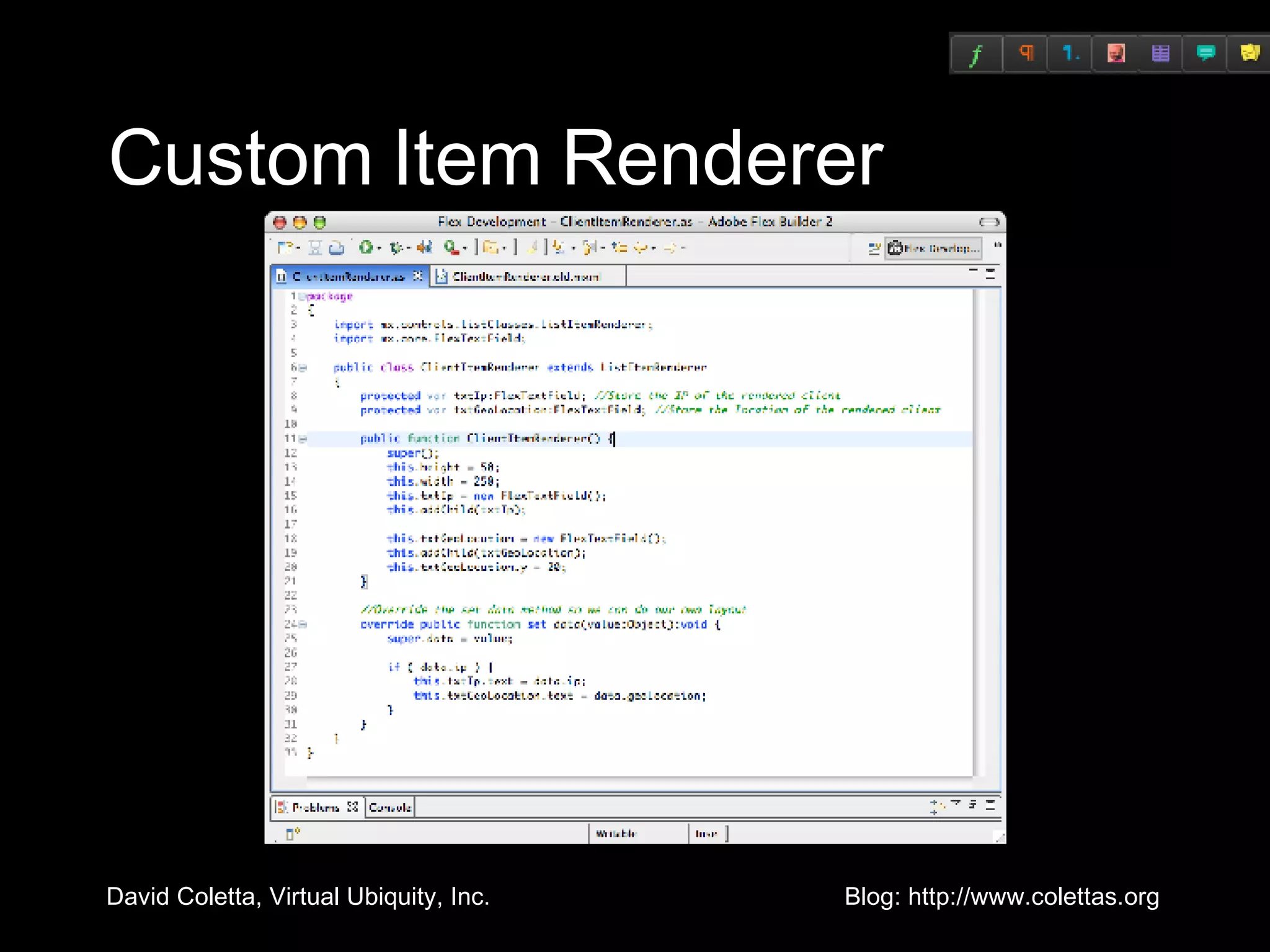Open the Debug dropdown arrow
The height and width of the screenshot is (952, 1270).
409,249
